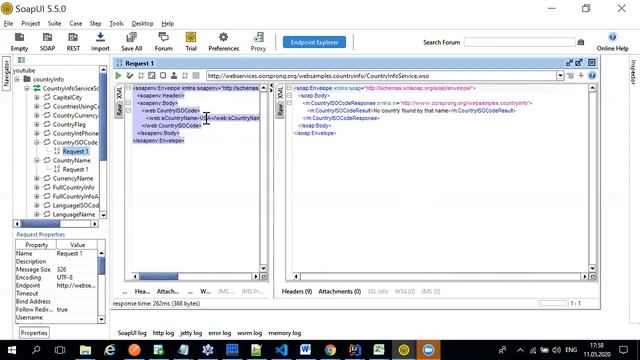Screen dimensions: 640x360
Task: Open the endpoint URL dropdown
Action: [x=560, y=76]
